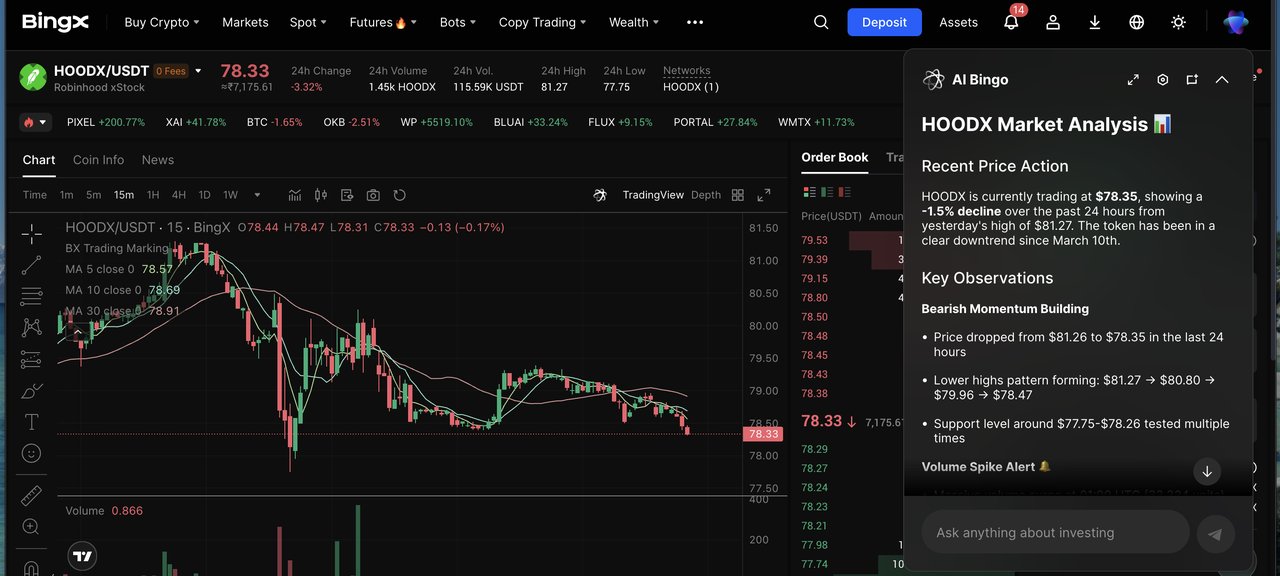Screen dimensions: 1280x576
Task: Expand the Futures dropdown menu
Action: pos(382,22)
